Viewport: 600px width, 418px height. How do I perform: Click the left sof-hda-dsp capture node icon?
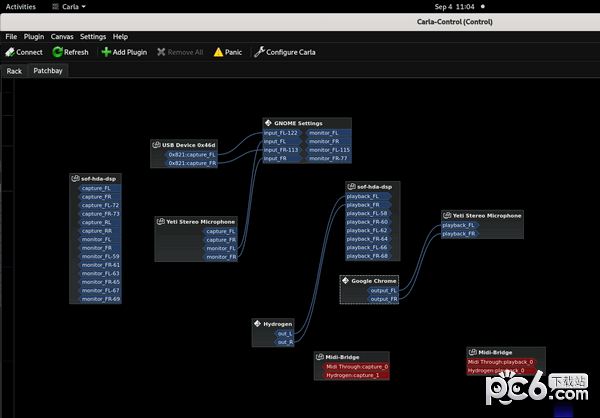[75, 178]
